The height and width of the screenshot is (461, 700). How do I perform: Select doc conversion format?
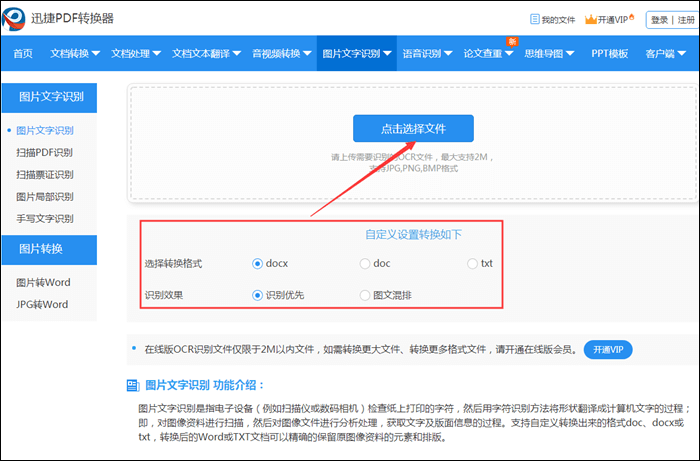(x=365, y=264)
